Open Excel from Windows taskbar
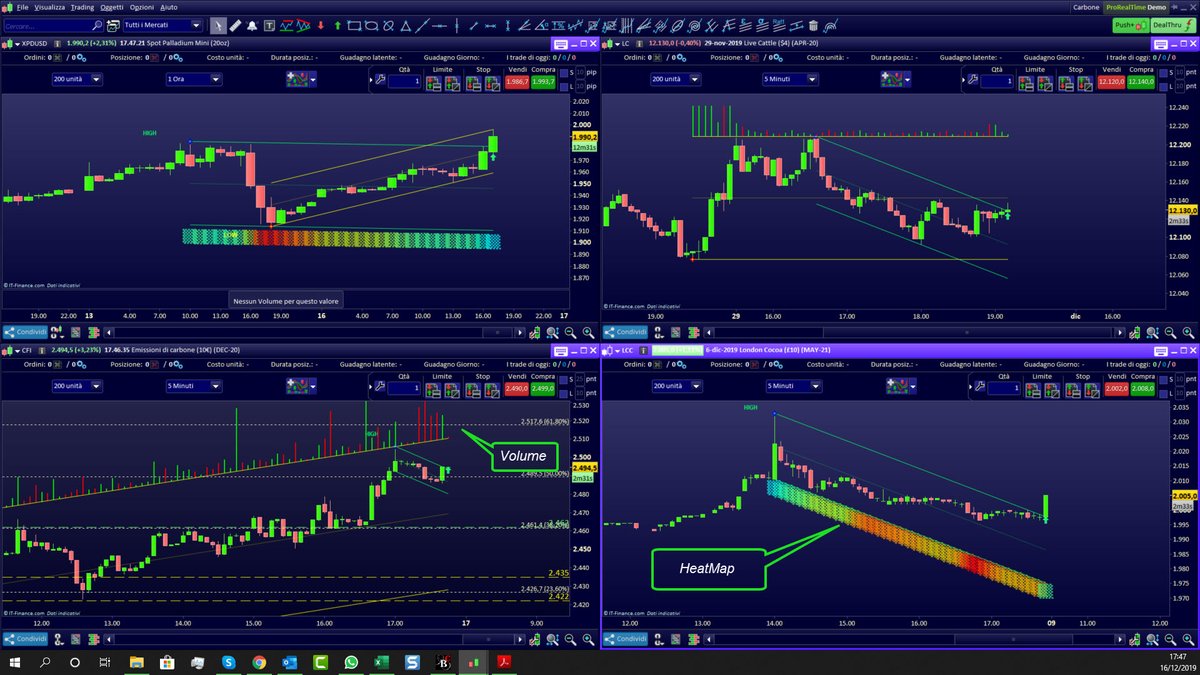 (381, 662)
